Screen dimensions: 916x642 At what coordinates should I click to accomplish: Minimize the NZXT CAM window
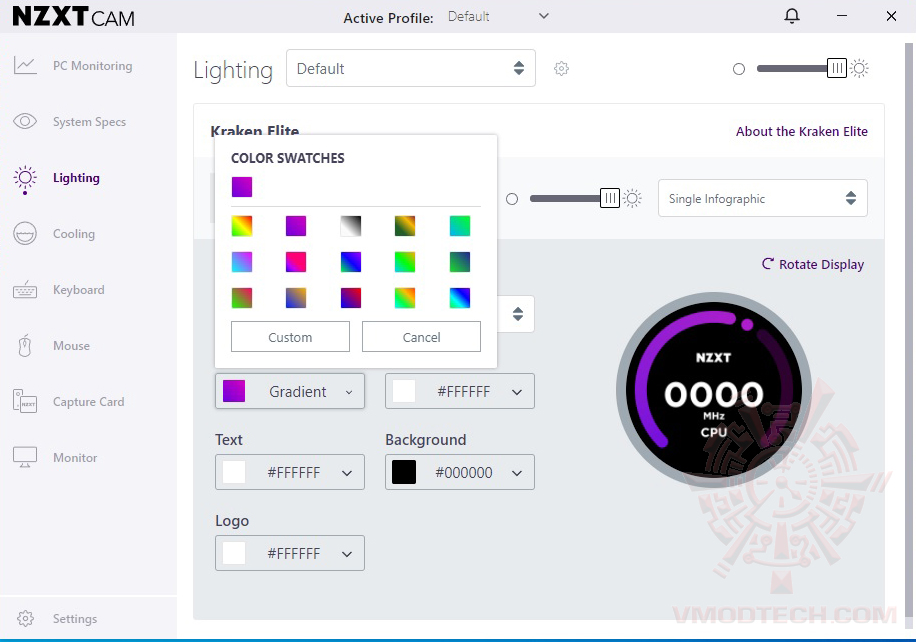pyautogui.click(x=842, y=16)
